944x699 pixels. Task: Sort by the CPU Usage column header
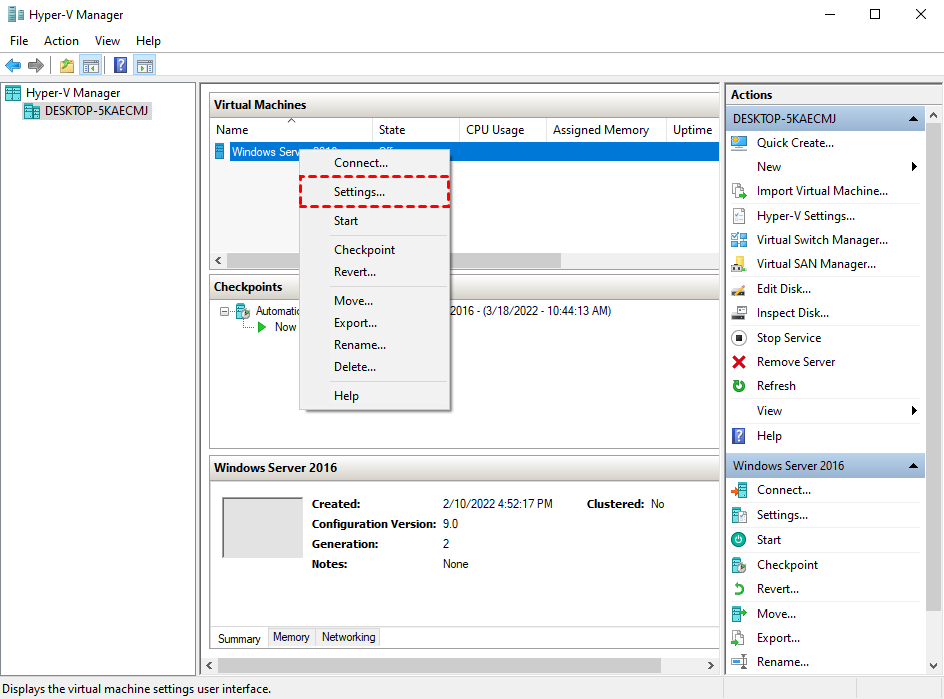pyautogui.click(x=495, y=130)
